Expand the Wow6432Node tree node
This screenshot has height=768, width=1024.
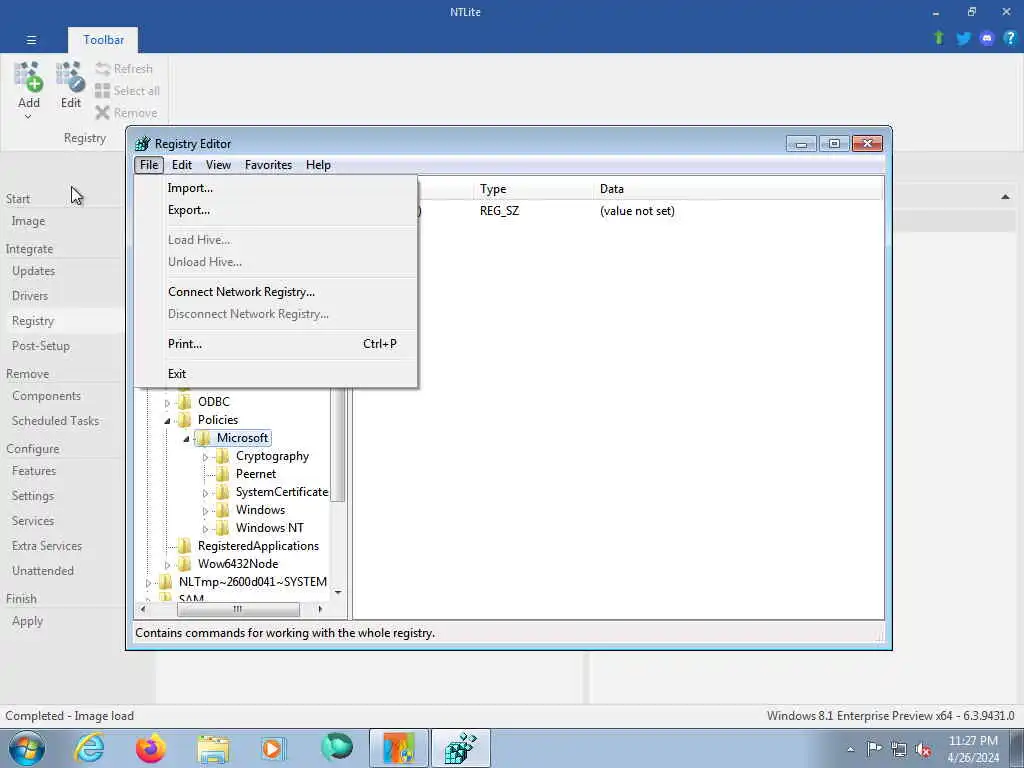coord(167,565)
